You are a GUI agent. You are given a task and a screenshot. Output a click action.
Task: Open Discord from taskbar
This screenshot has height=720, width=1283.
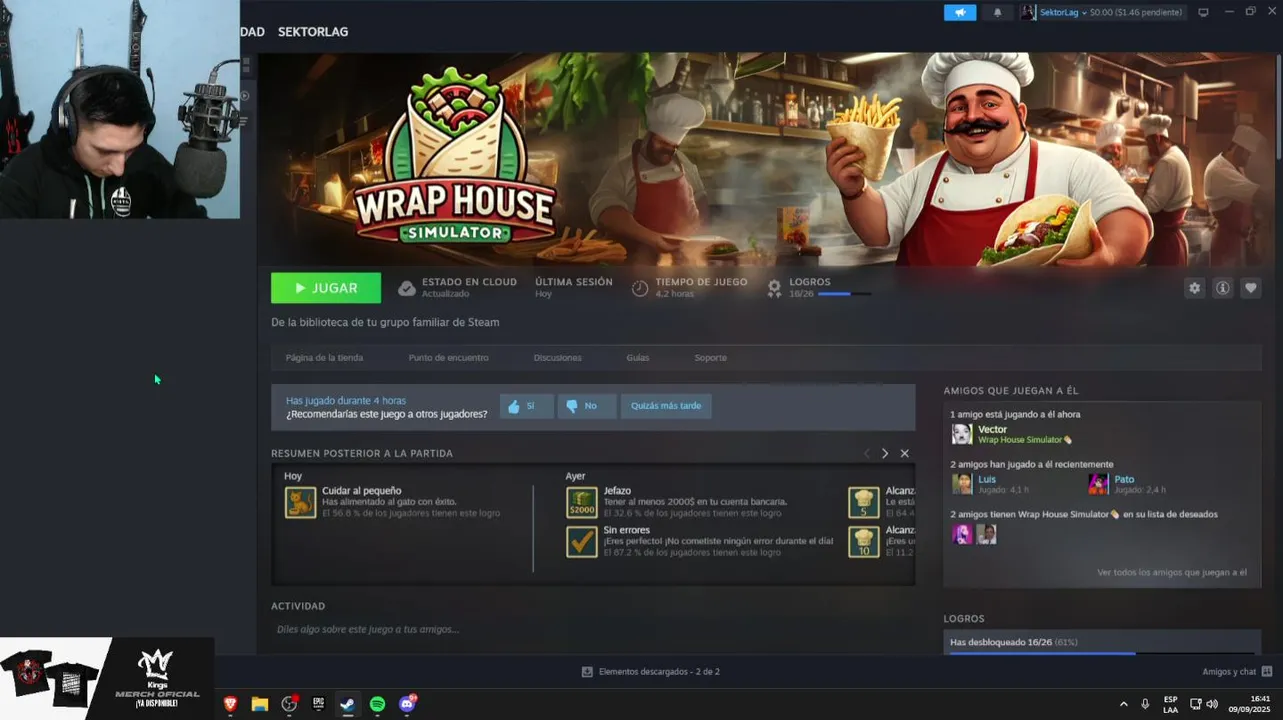(407, 704)
